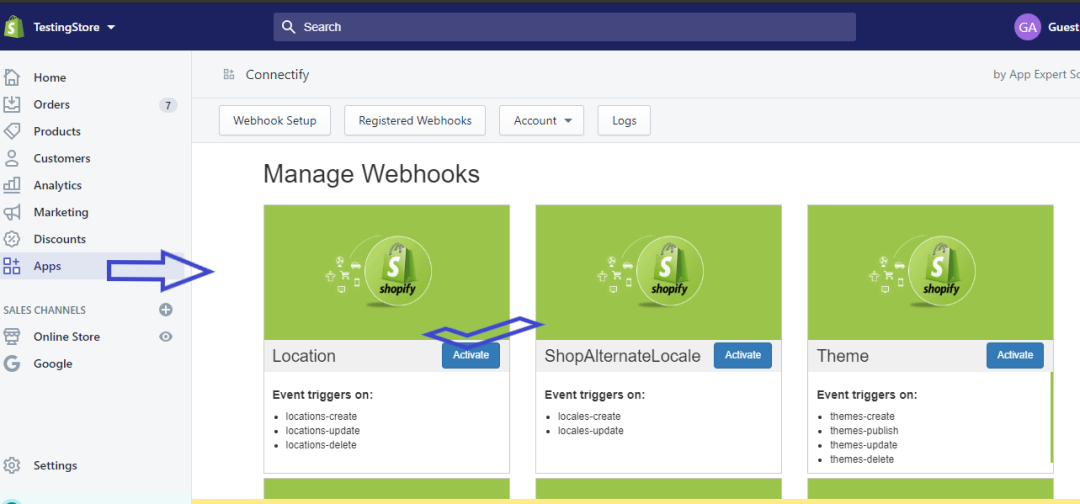This screenshot has height=504, width=1080.
Task: Go to Home in sidebar
Action: pyautogui.click(x=50, y=78)
